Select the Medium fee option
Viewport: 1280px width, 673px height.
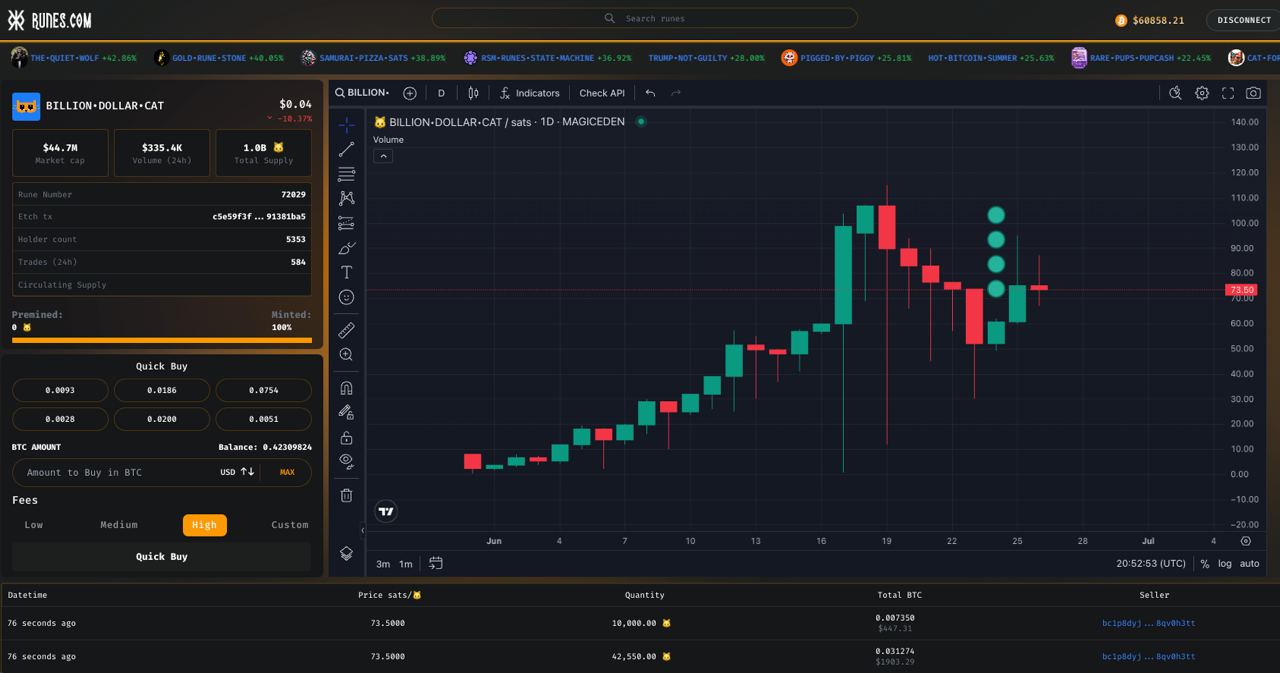tap(119, 525)
